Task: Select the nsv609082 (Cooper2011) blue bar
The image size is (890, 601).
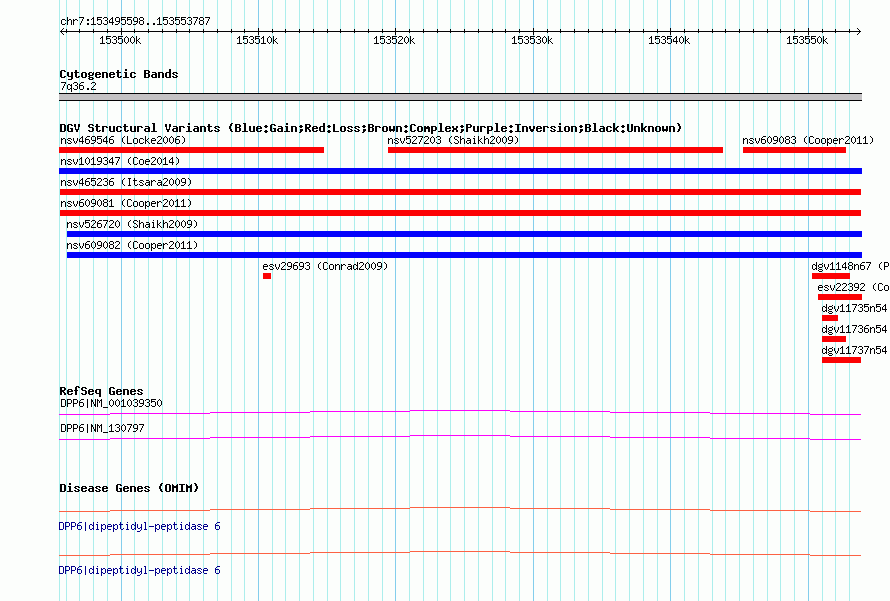Action: pos(464,255)
